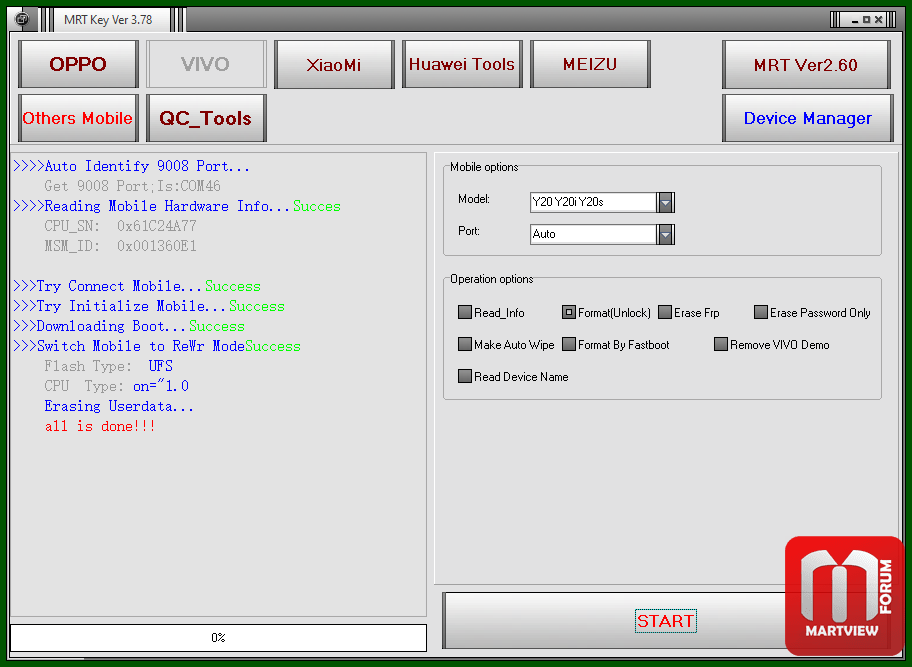Viewport: 912px width, 667px height.
Task: Click the app icon in title bar
Action: pyautogui.click(x=22, y=19)
